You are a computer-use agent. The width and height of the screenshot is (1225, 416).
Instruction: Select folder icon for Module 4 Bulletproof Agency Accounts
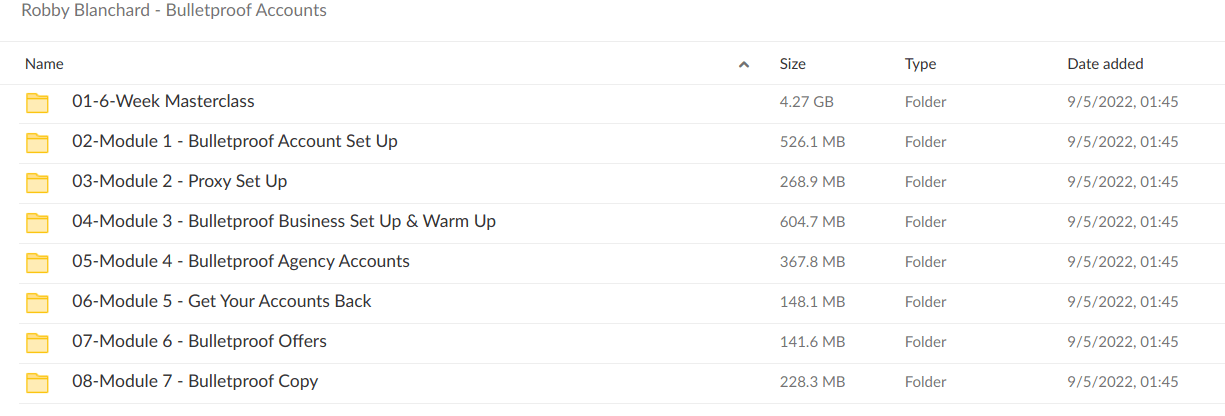37,262
